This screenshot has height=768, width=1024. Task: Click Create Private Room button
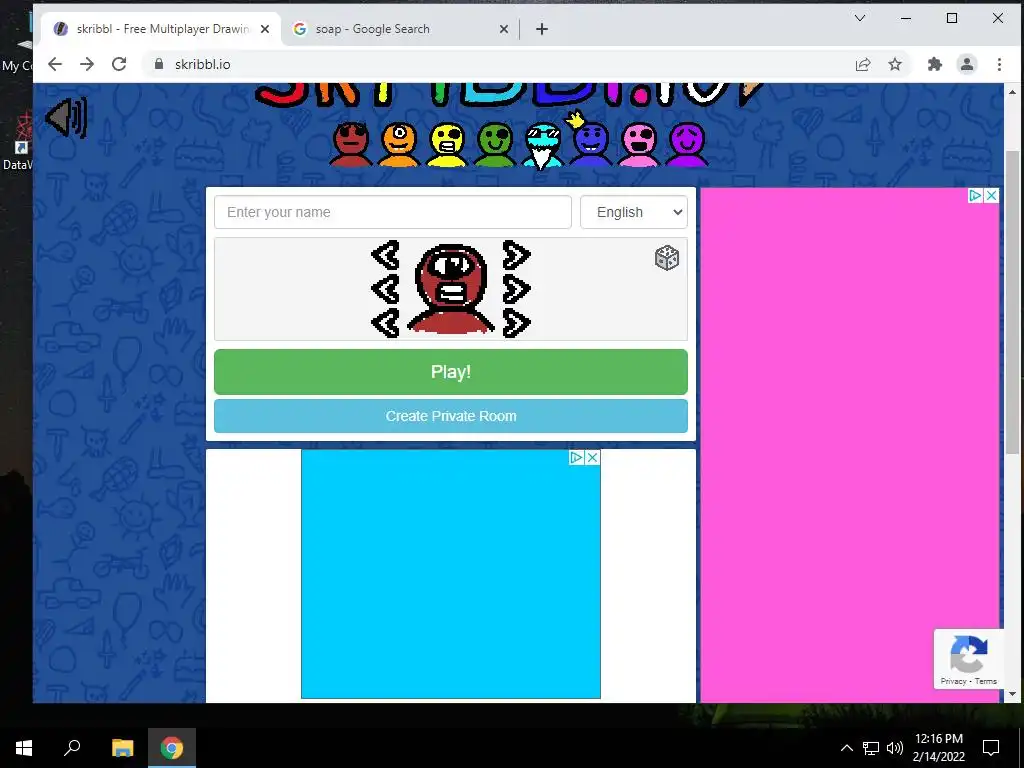click(x=451, y=416)
